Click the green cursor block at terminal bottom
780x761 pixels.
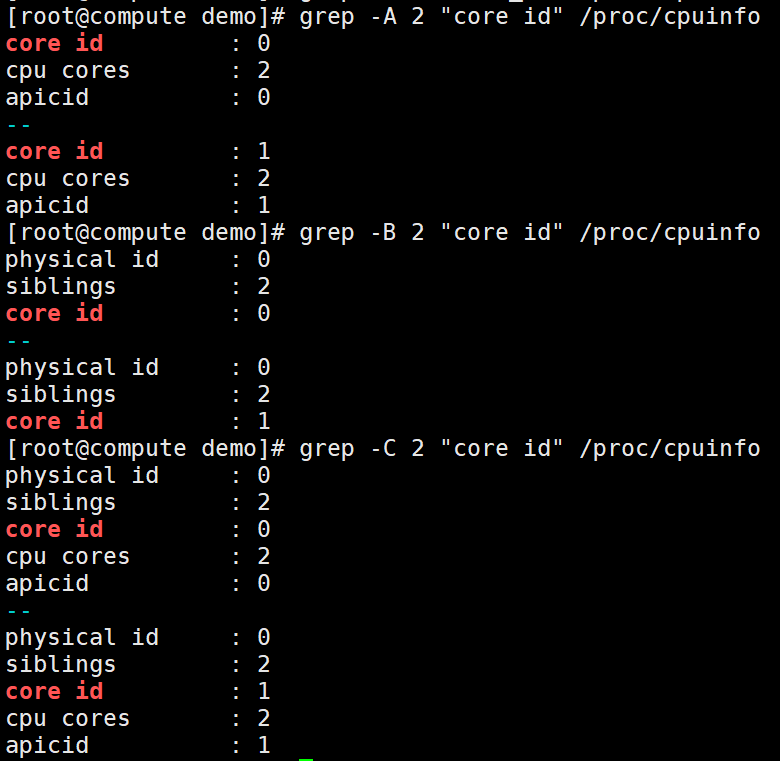306,758
